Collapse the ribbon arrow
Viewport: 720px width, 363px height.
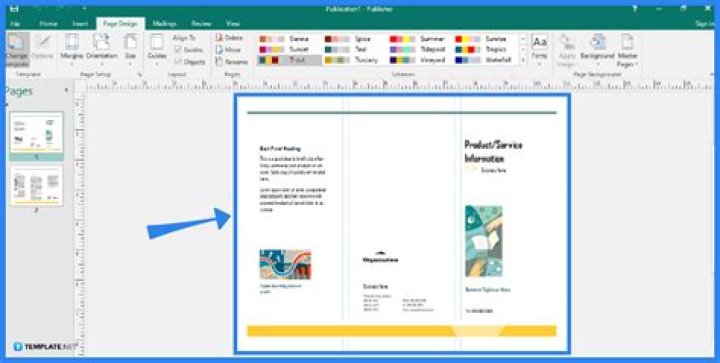click(712, 74)
